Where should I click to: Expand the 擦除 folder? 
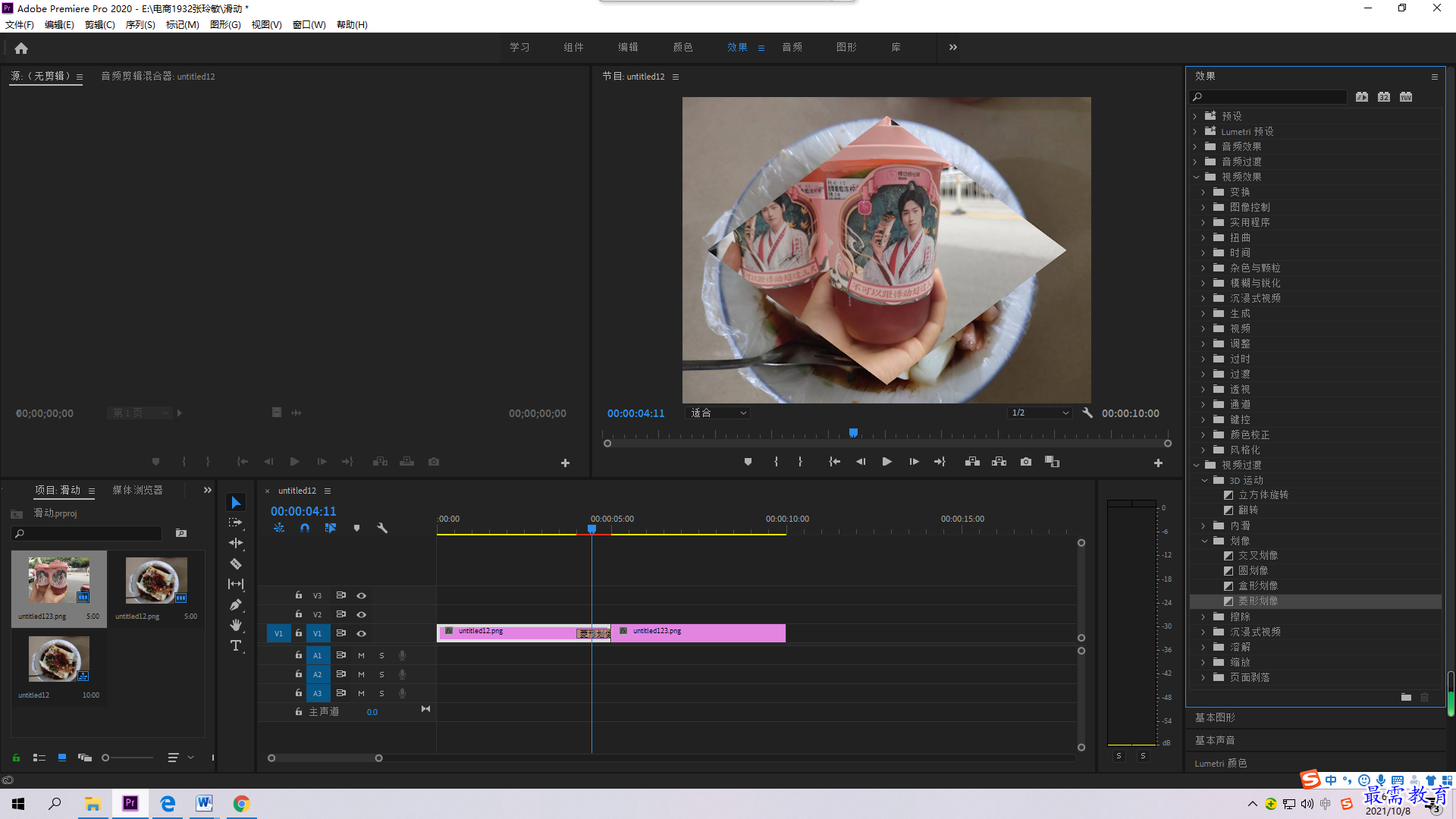tap(1203, 617)
